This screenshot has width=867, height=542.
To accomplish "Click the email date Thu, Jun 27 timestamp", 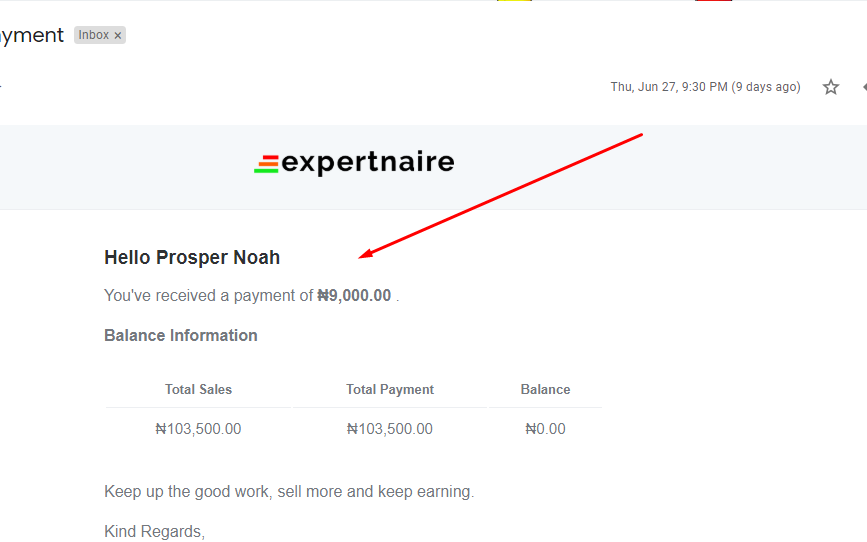I will coord(706,87).
